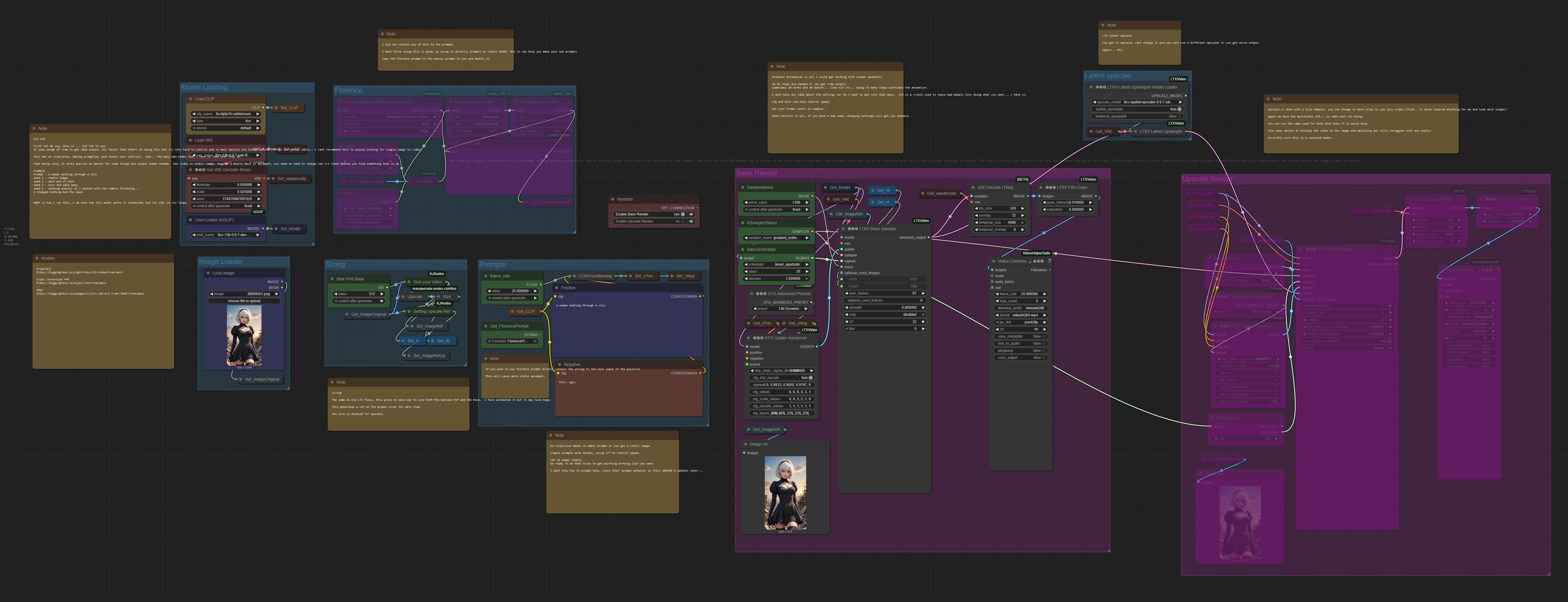Toggle the Enable Upscale Render switch
The image size is (1568, 602).
683,221
